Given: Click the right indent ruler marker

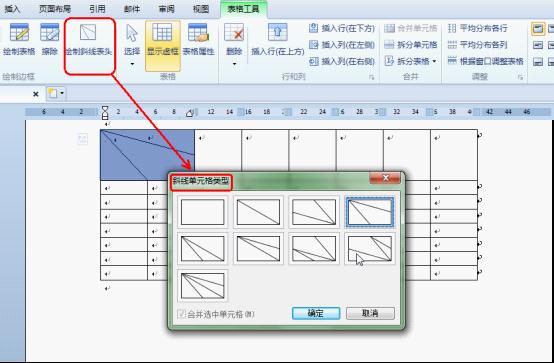Looking at the screenshot, I should pyautogui.click(x=190, y=113).
